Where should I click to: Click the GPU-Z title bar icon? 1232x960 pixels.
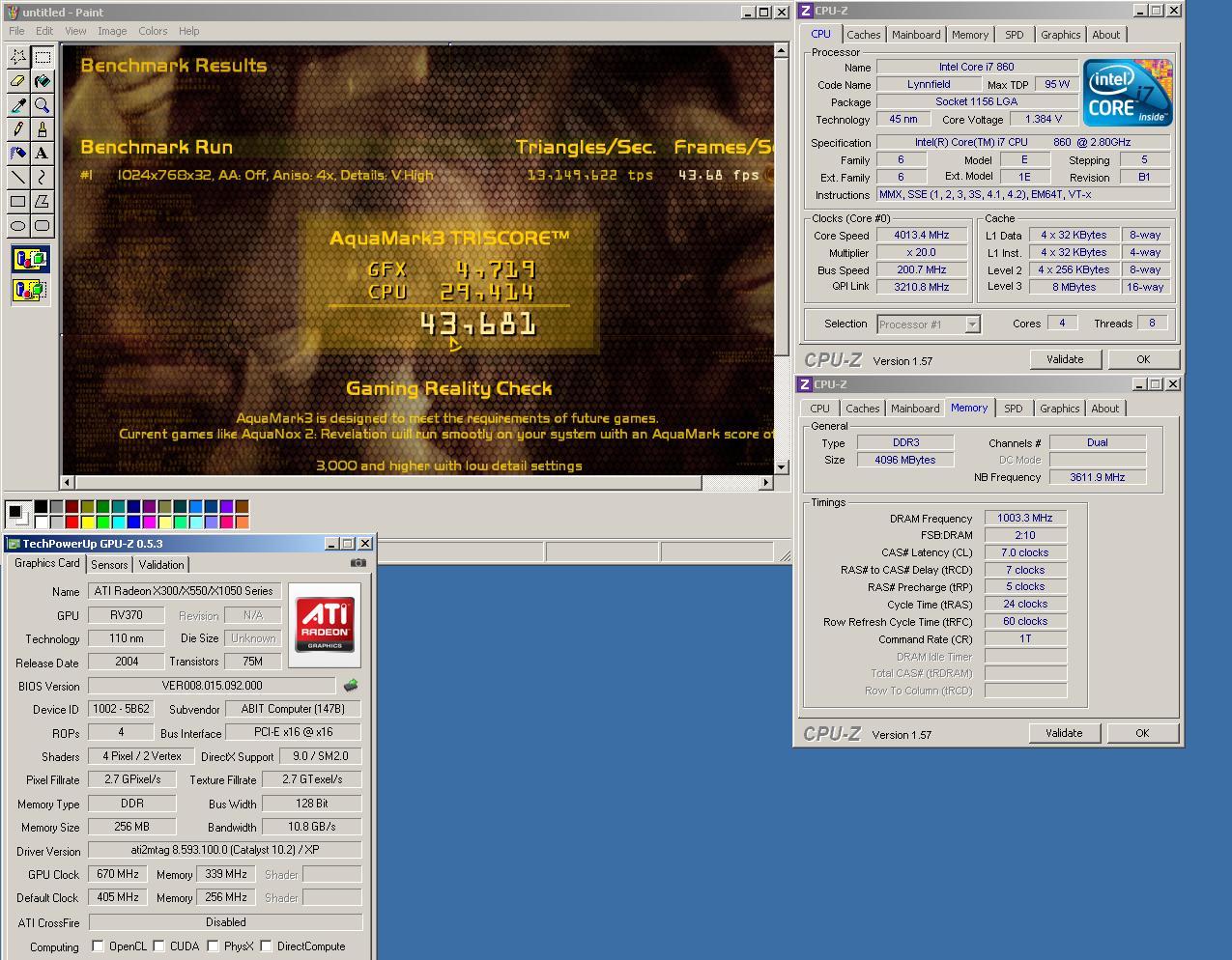[14, 544]
